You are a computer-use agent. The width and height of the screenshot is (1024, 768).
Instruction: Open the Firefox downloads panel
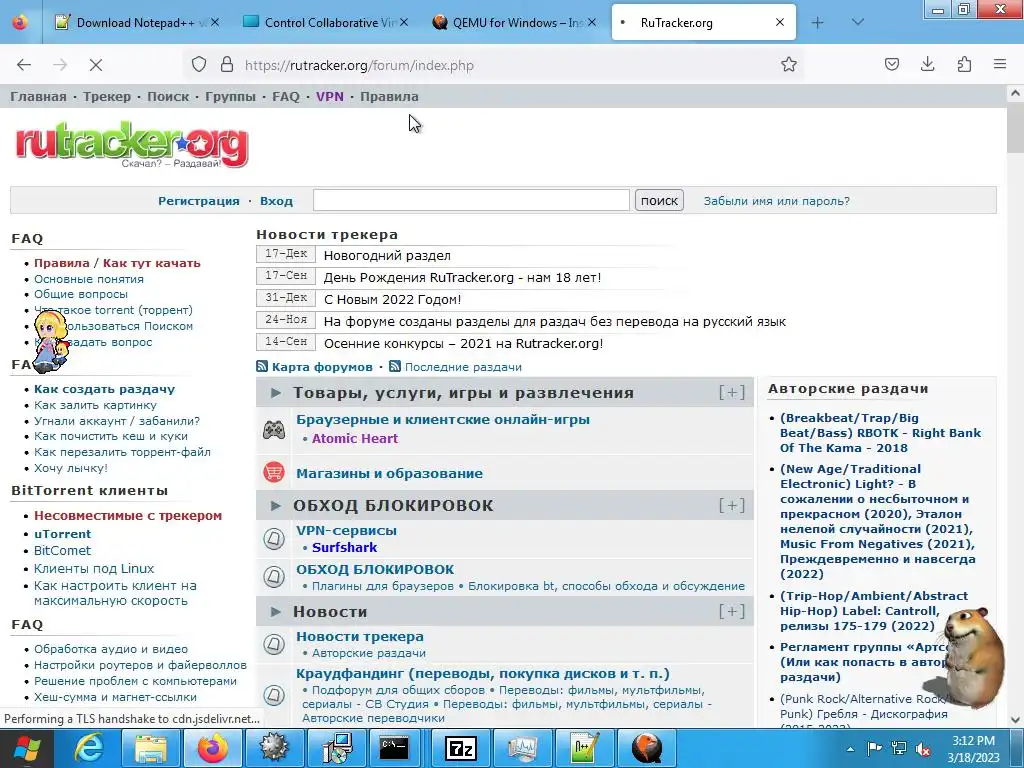tap(927, 64)
